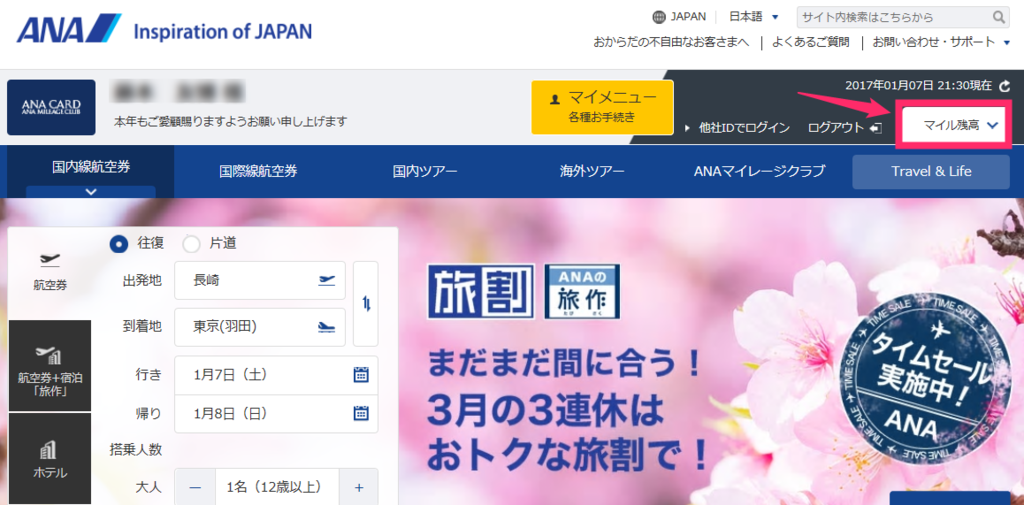The image size is (1024, 505).
Task: Open 出発地 field showing 長崎
Action: point(260,280)
